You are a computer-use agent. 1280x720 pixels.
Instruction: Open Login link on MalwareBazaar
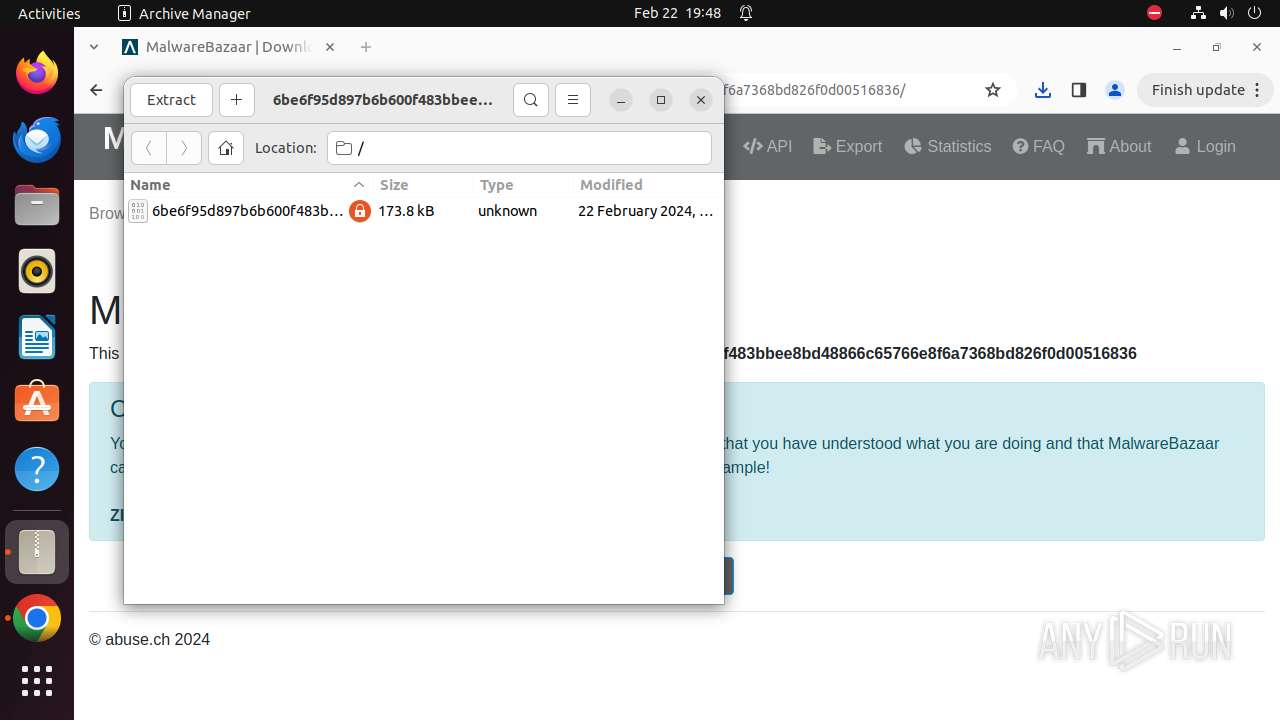tap(1205, 146)
